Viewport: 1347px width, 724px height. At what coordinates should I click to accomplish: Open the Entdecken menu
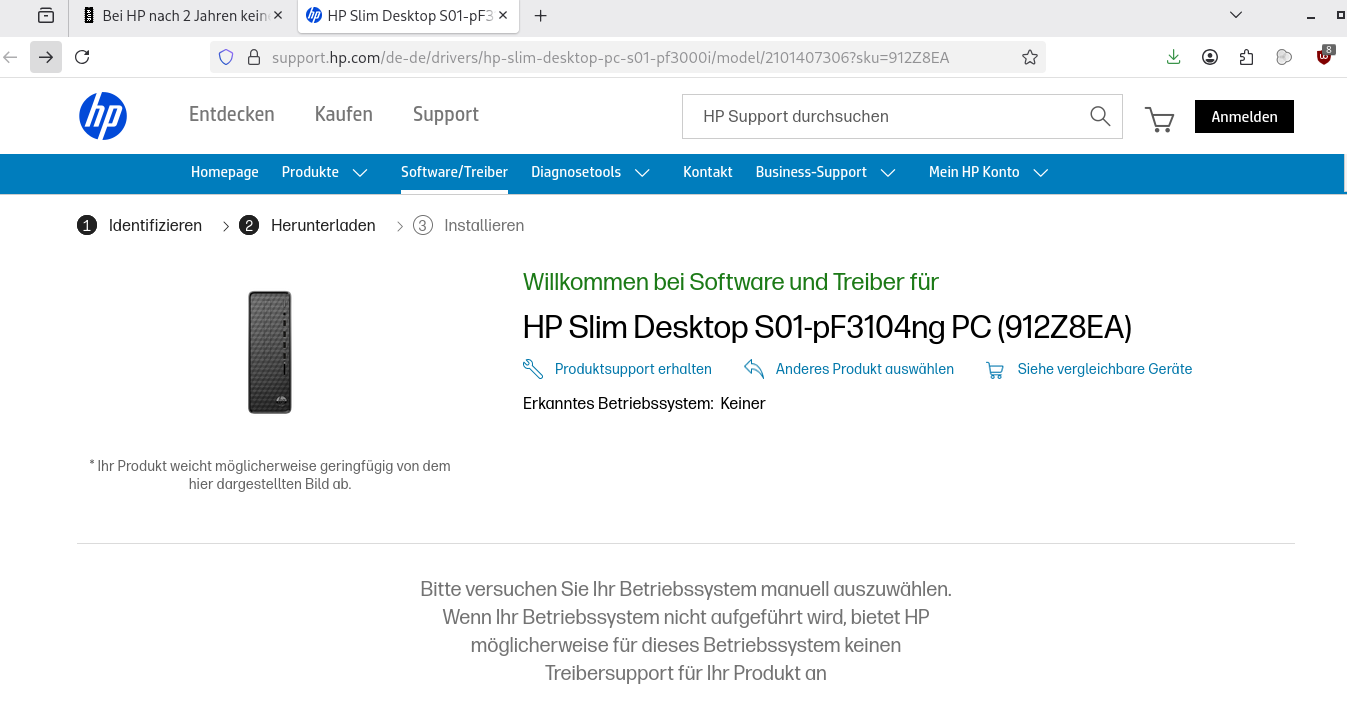tap(232, 114)
